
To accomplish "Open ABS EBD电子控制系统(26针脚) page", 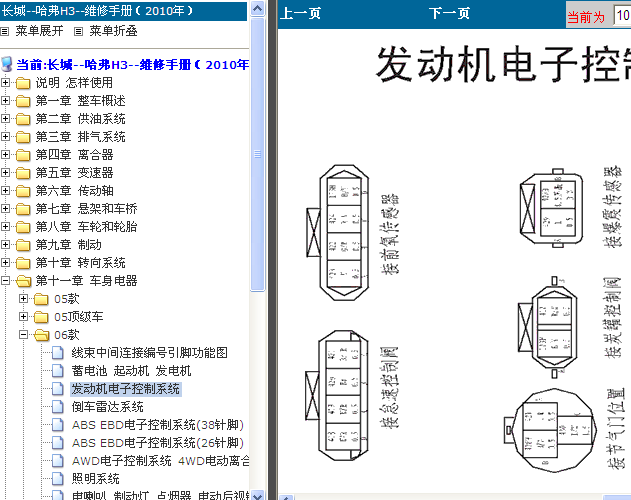I will click(158, 443).
